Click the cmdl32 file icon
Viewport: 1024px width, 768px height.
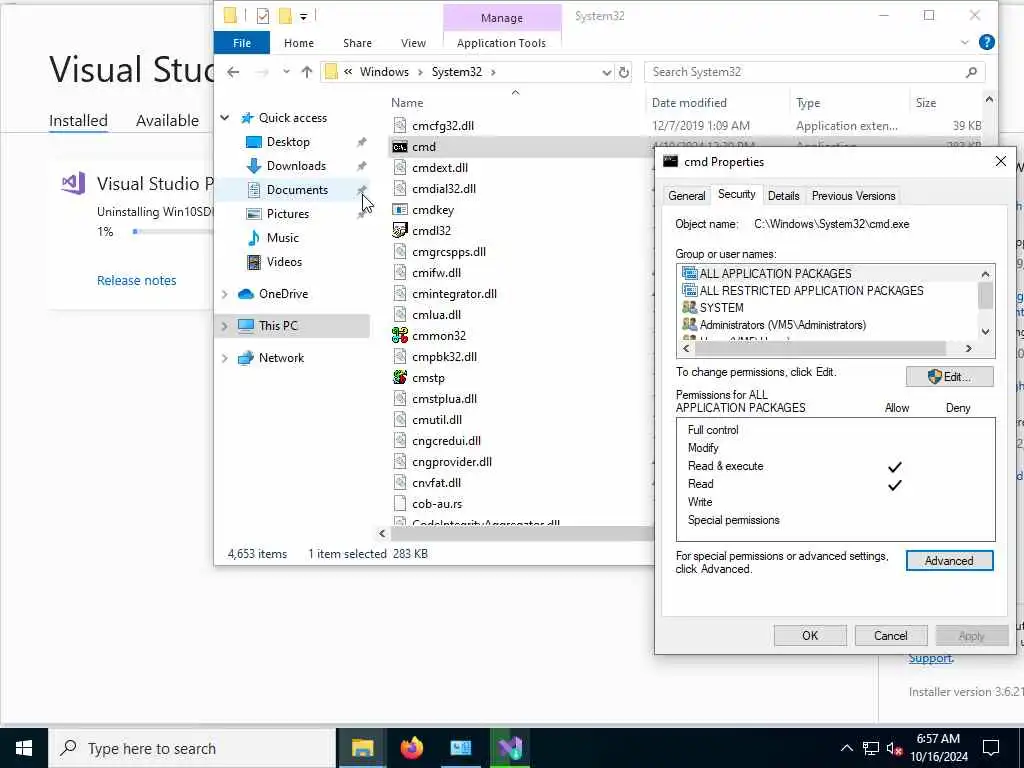coord(399,231)
